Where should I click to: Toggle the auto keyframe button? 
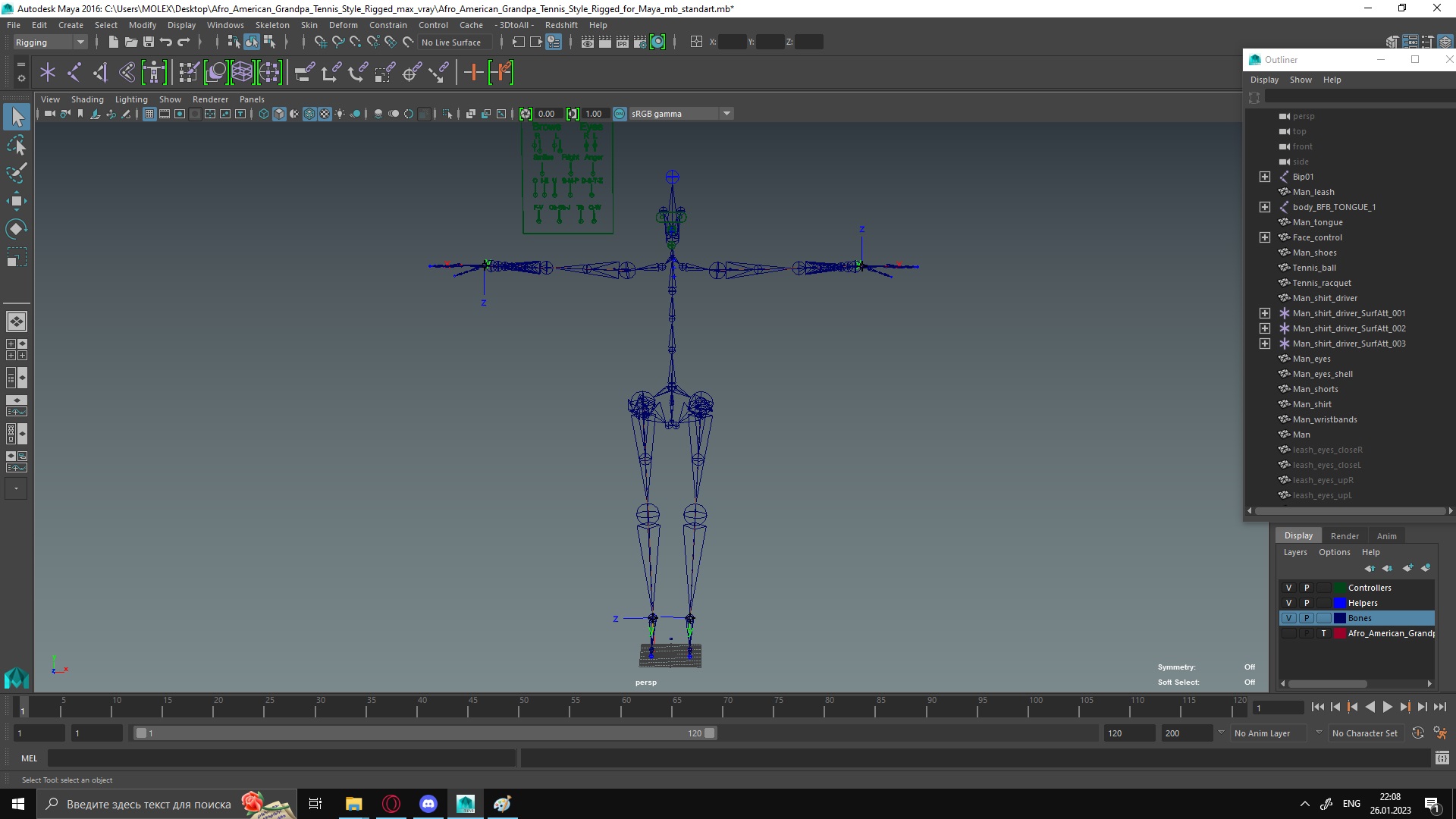coord(1418,733)
